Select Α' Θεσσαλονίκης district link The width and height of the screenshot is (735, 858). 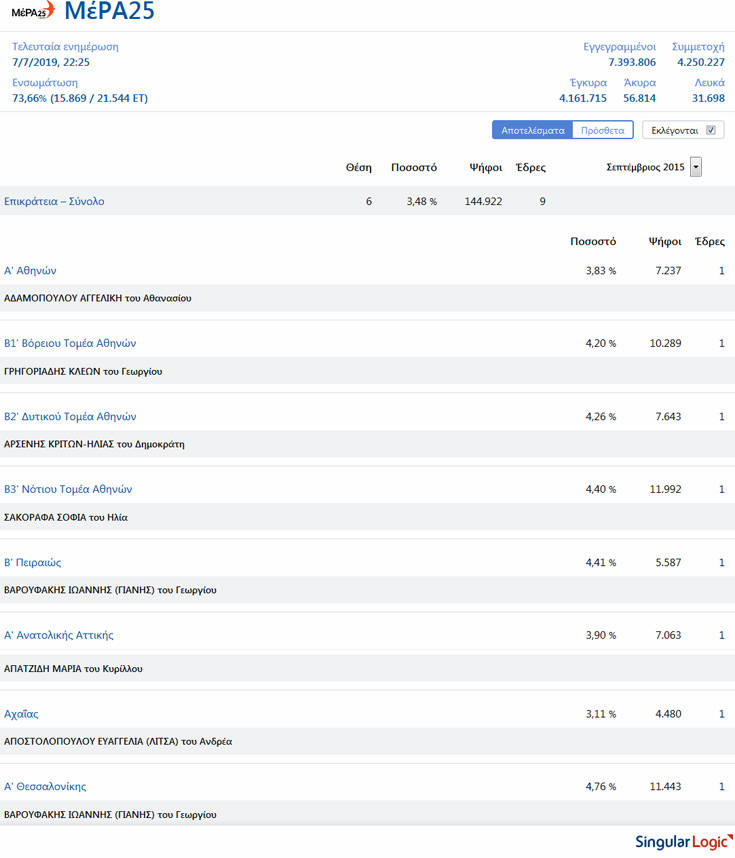point(45,787)
